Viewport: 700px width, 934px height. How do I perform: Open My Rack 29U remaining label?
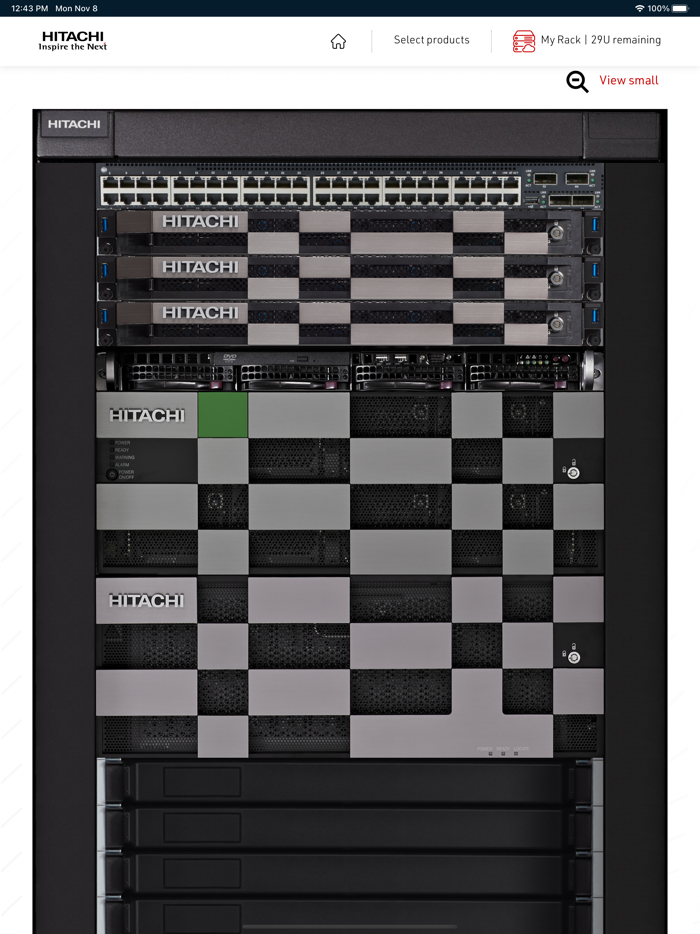[x=601, y=40]
